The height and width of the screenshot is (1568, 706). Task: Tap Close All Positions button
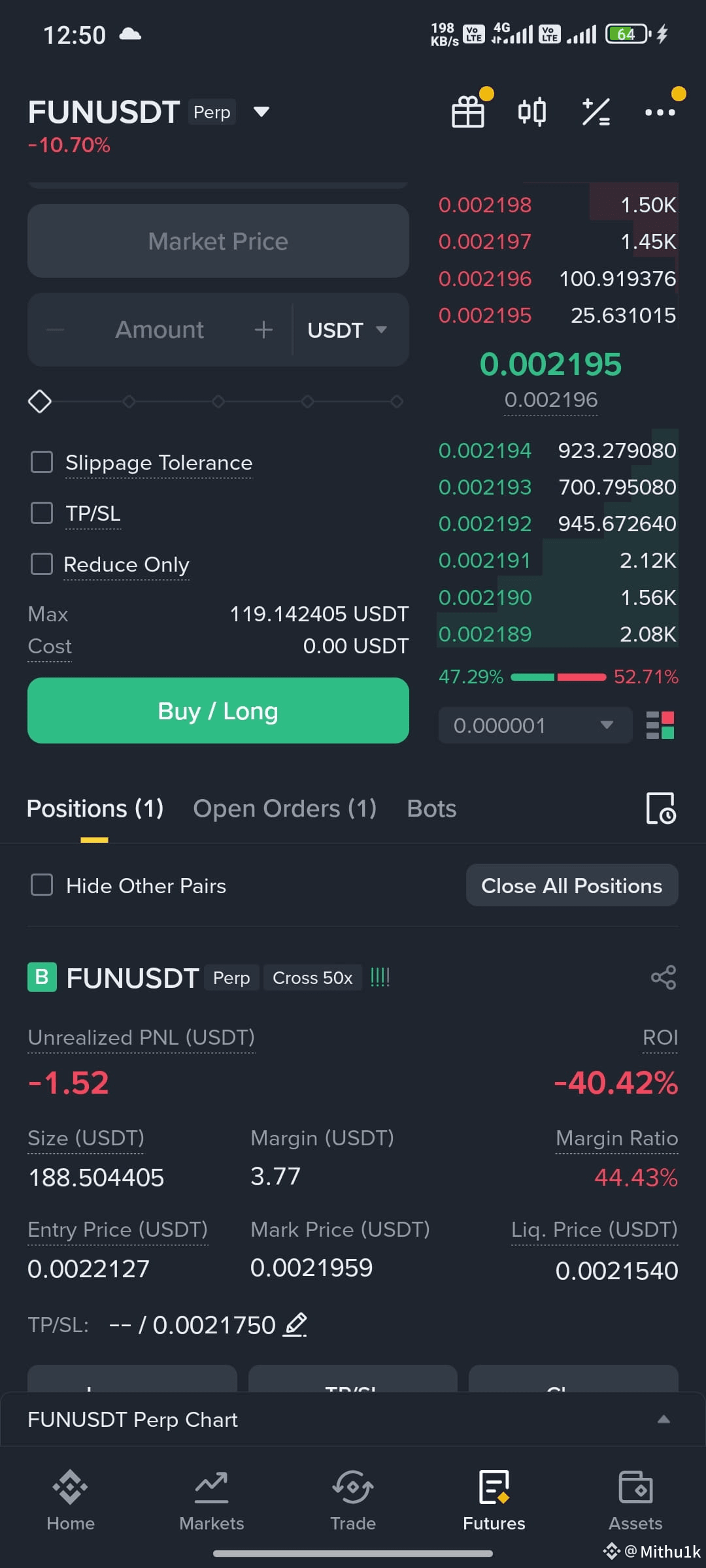coord(572,885)
